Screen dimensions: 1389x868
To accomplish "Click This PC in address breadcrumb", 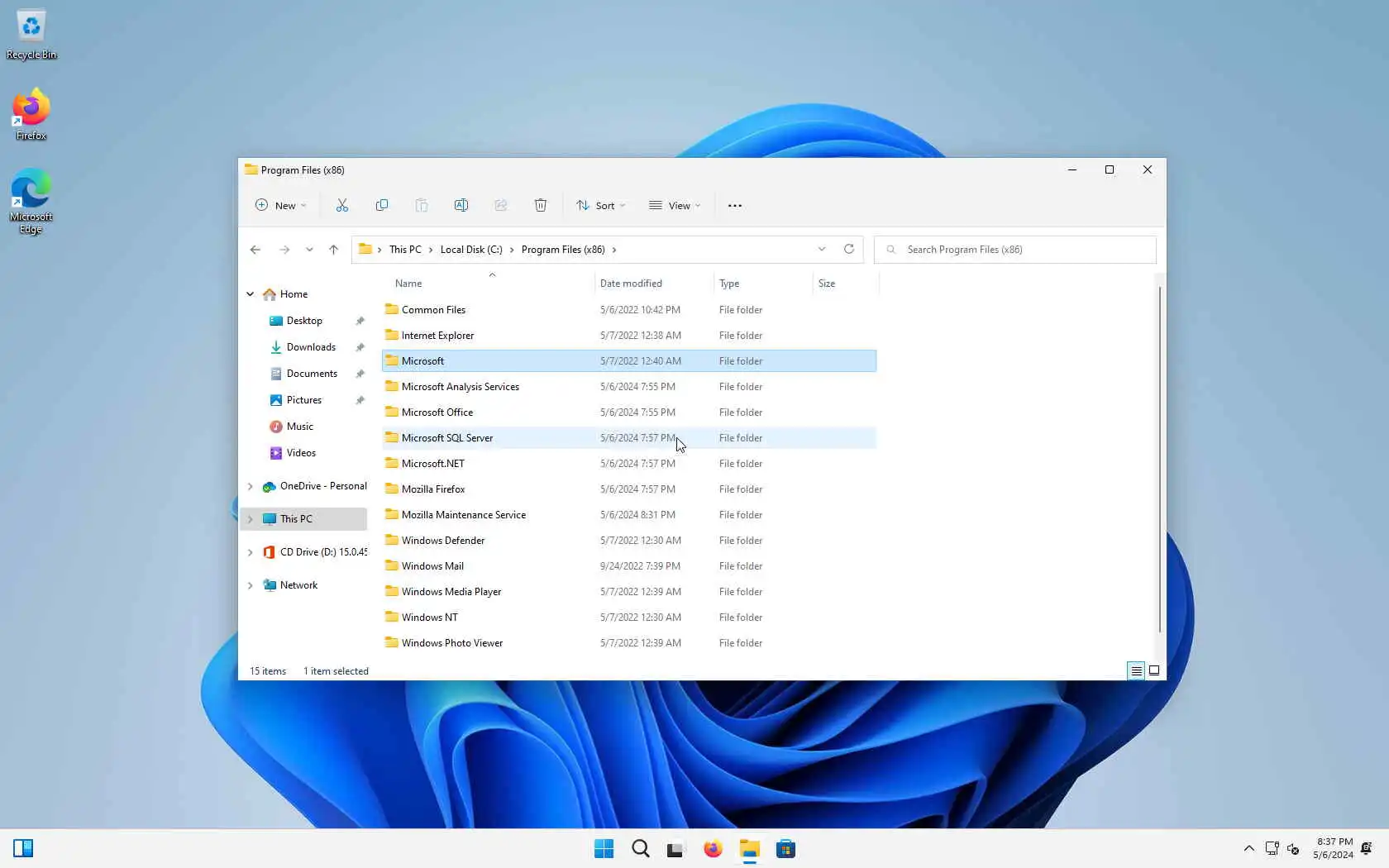I will tap(405, 250).
